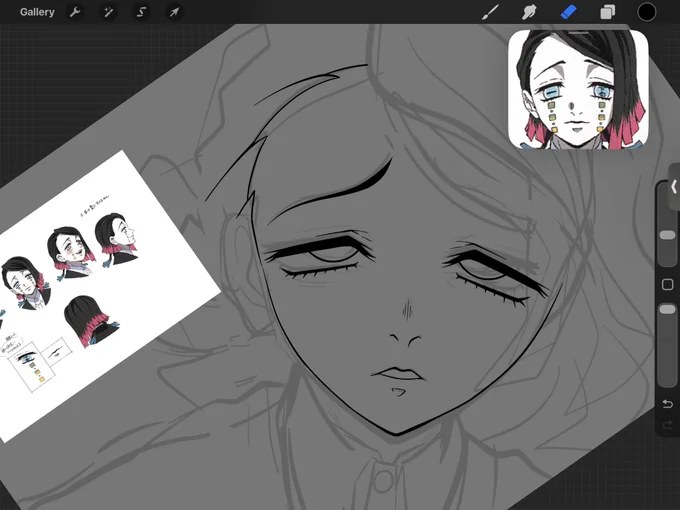Image resolution: width=680 pixels, height=510 pixels.
Task: Open the Layers panel
Action: [x=608, y=12]
